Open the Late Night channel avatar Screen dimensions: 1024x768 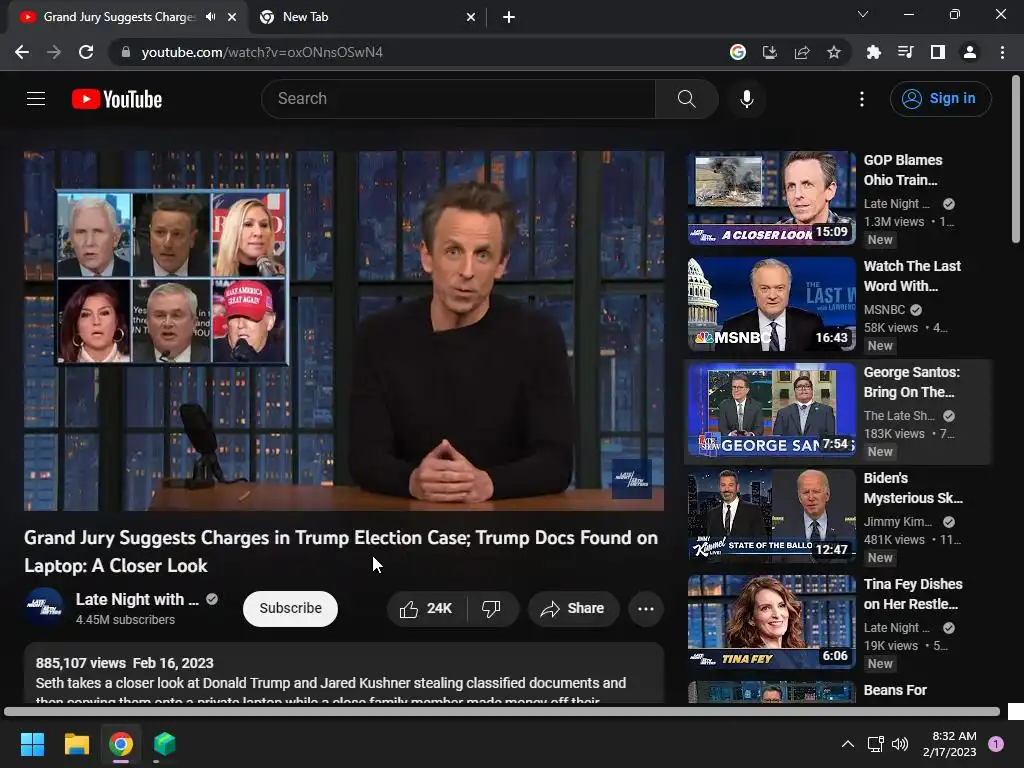(44, 608)
